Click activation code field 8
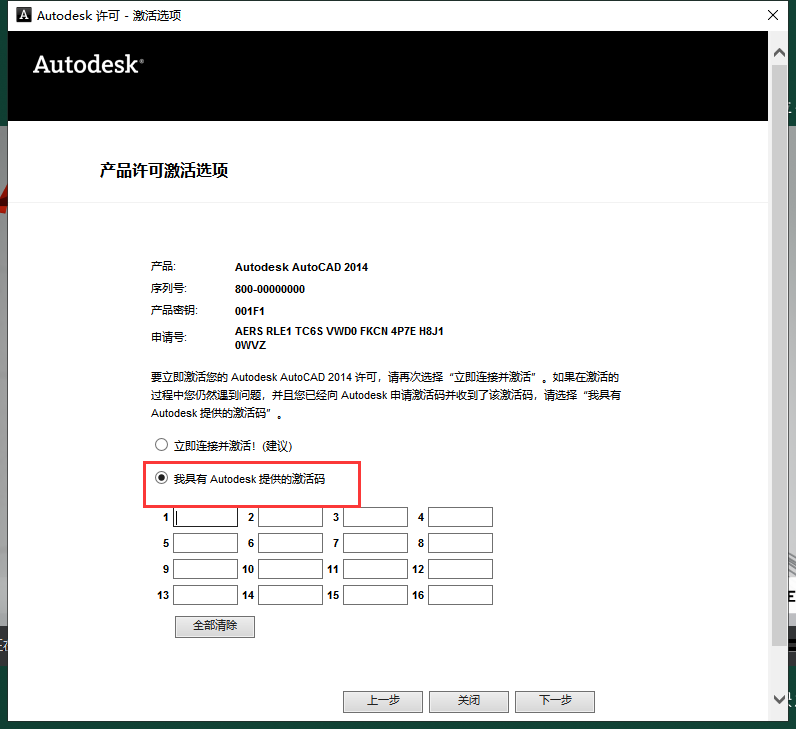 coord(460,543)
